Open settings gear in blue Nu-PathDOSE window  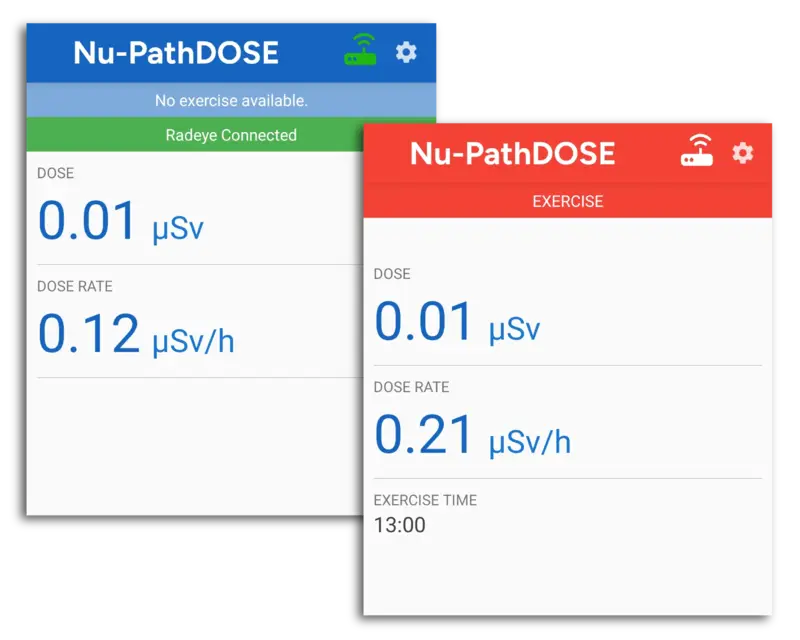[x=406, y=52]
